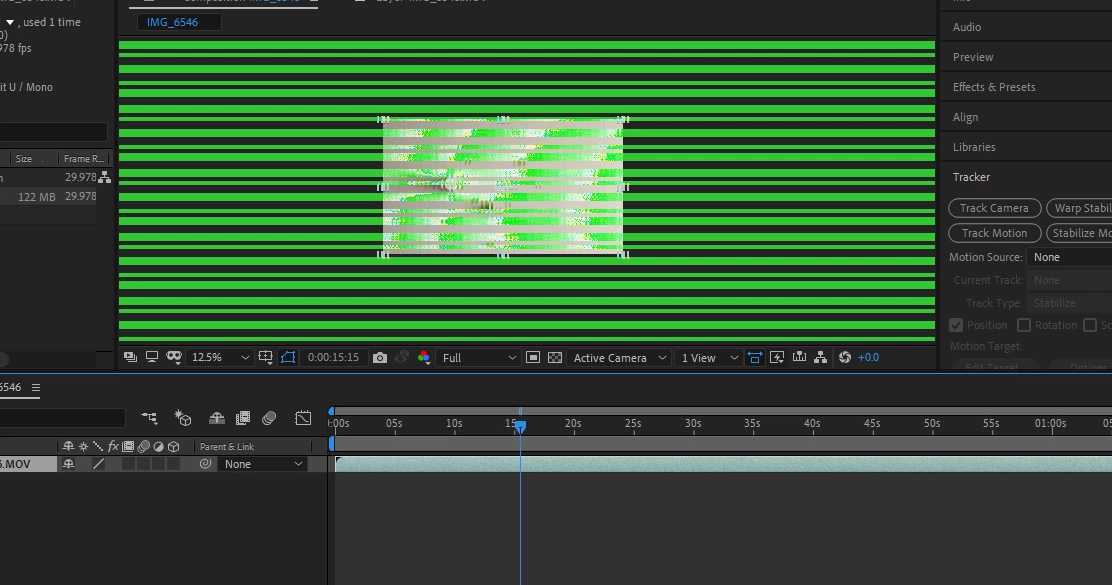Toggle the Position checkbox in Tracker
The height and width of the screenshot is (585, 1112).
coord(956,325)
